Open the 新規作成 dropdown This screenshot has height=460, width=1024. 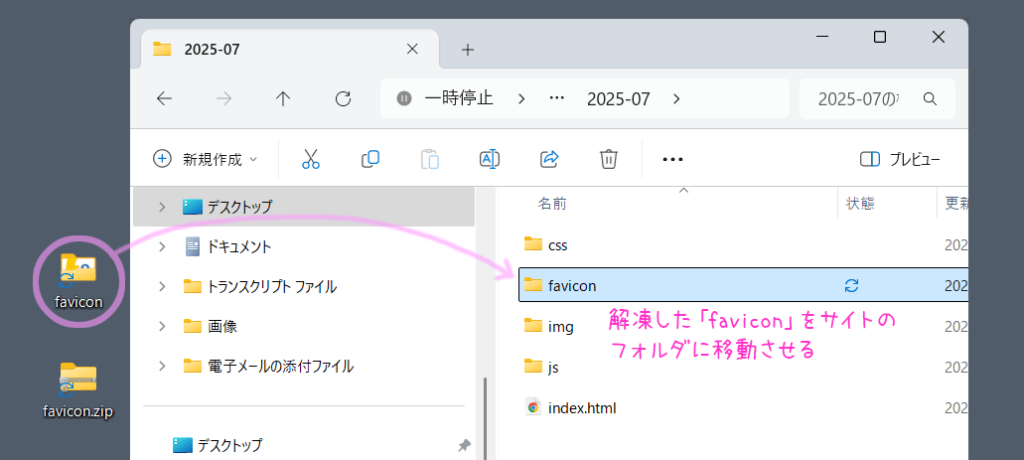[205, 159]
